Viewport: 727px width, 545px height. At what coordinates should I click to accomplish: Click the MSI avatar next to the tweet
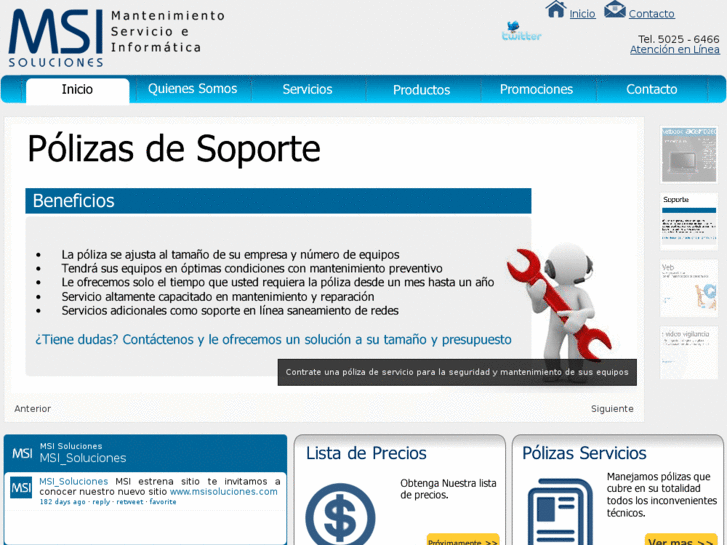pos(21,487)
